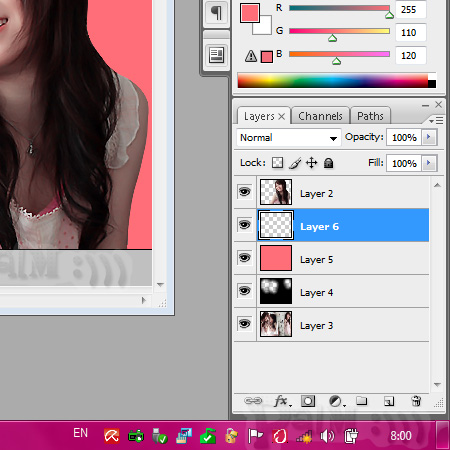Viewport: 450px width, 450px height.
Task: Open the Normal blend mode dropdown
Action: tap(289, 138)
